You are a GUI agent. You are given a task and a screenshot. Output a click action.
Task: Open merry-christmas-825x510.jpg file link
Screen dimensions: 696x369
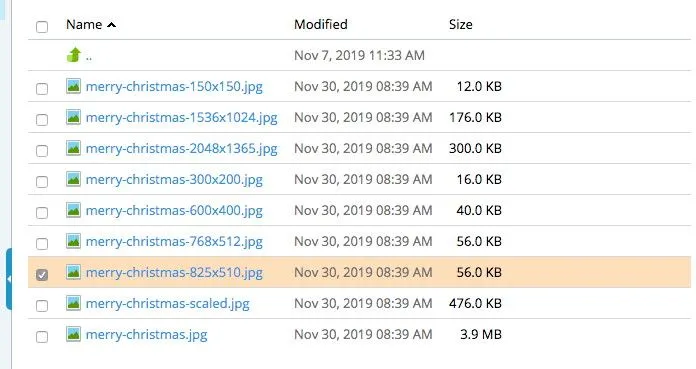pos(174,272)
